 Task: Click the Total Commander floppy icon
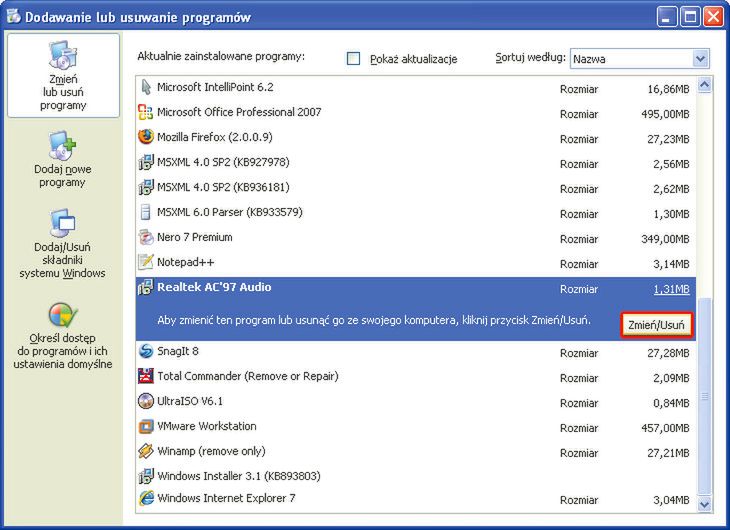point(146,376)
